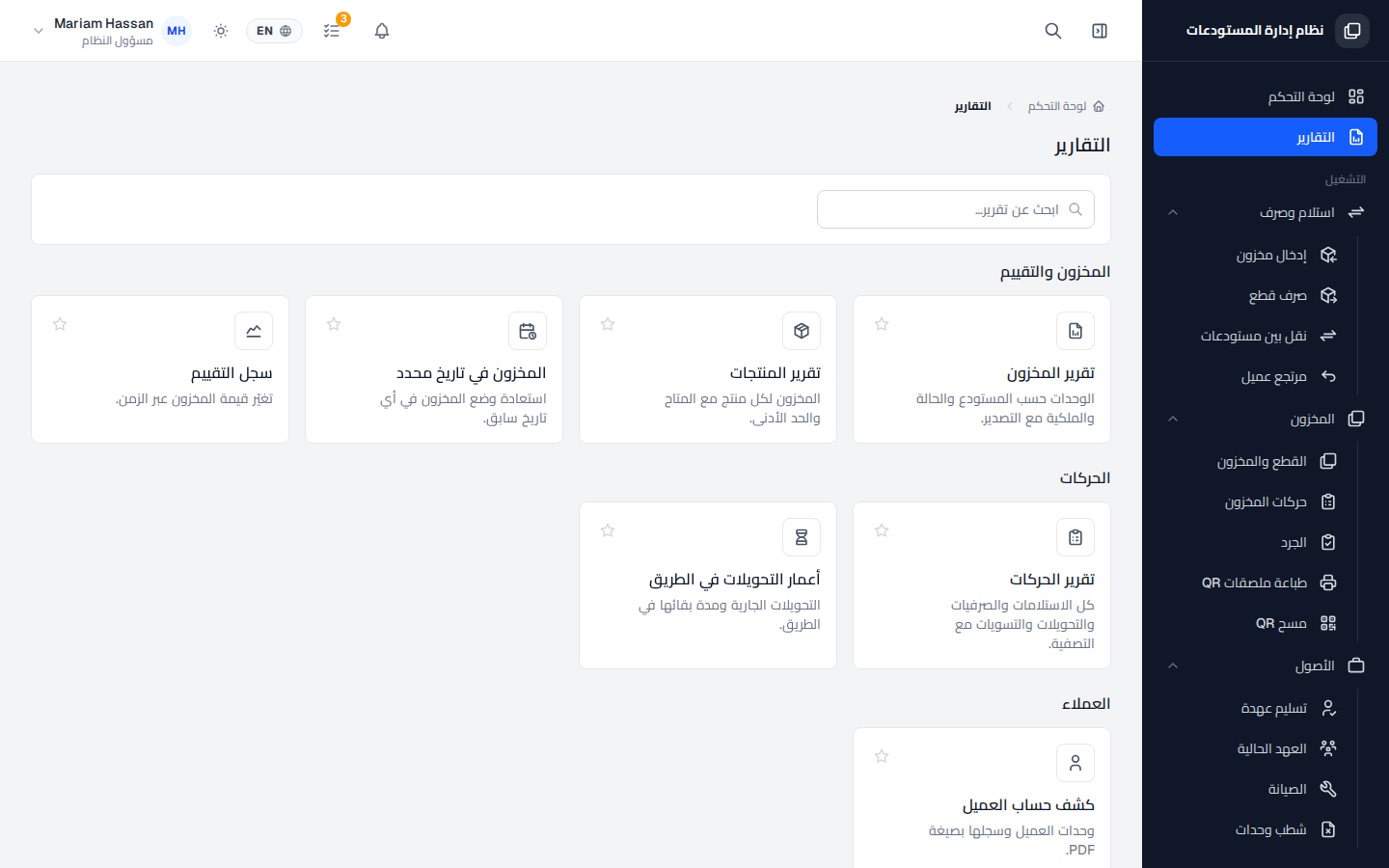Click the لوحة التحكم breadcrumb link
The height and width of the screenshot is (868, 1389).
(1066, 106)
